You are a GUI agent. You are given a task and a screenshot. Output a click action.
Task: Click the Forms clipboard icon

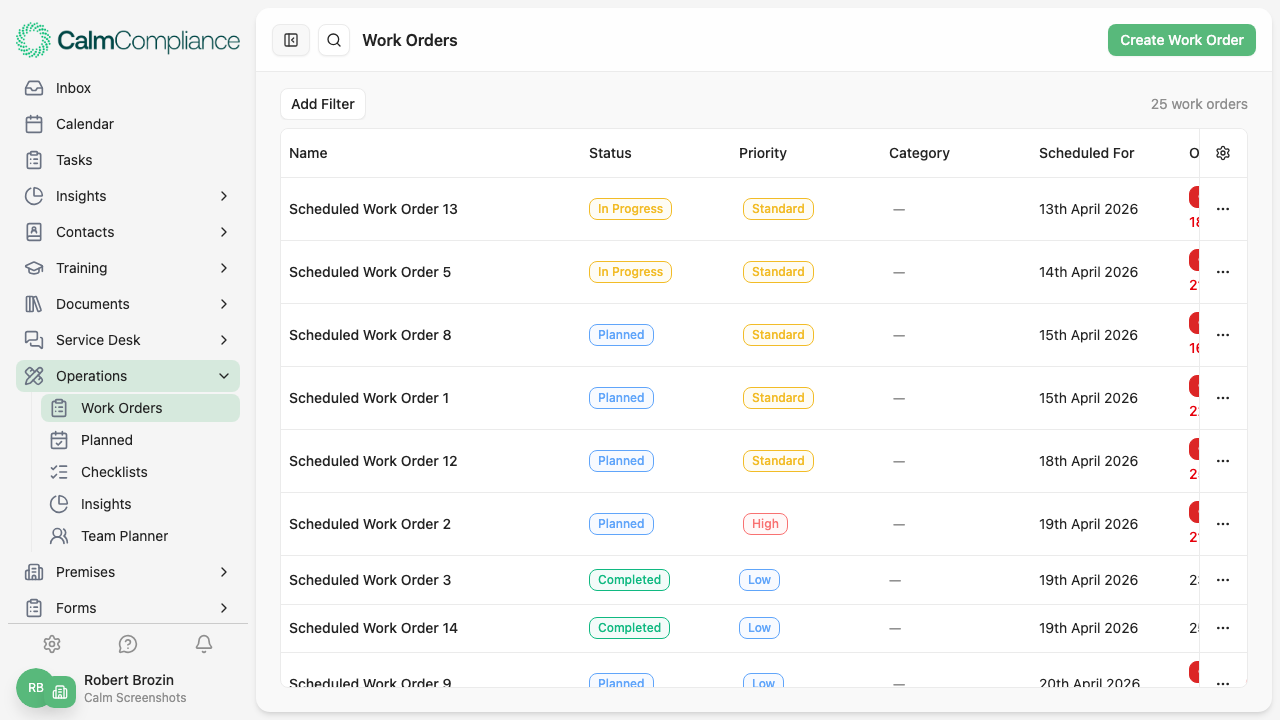pos(34,608)
